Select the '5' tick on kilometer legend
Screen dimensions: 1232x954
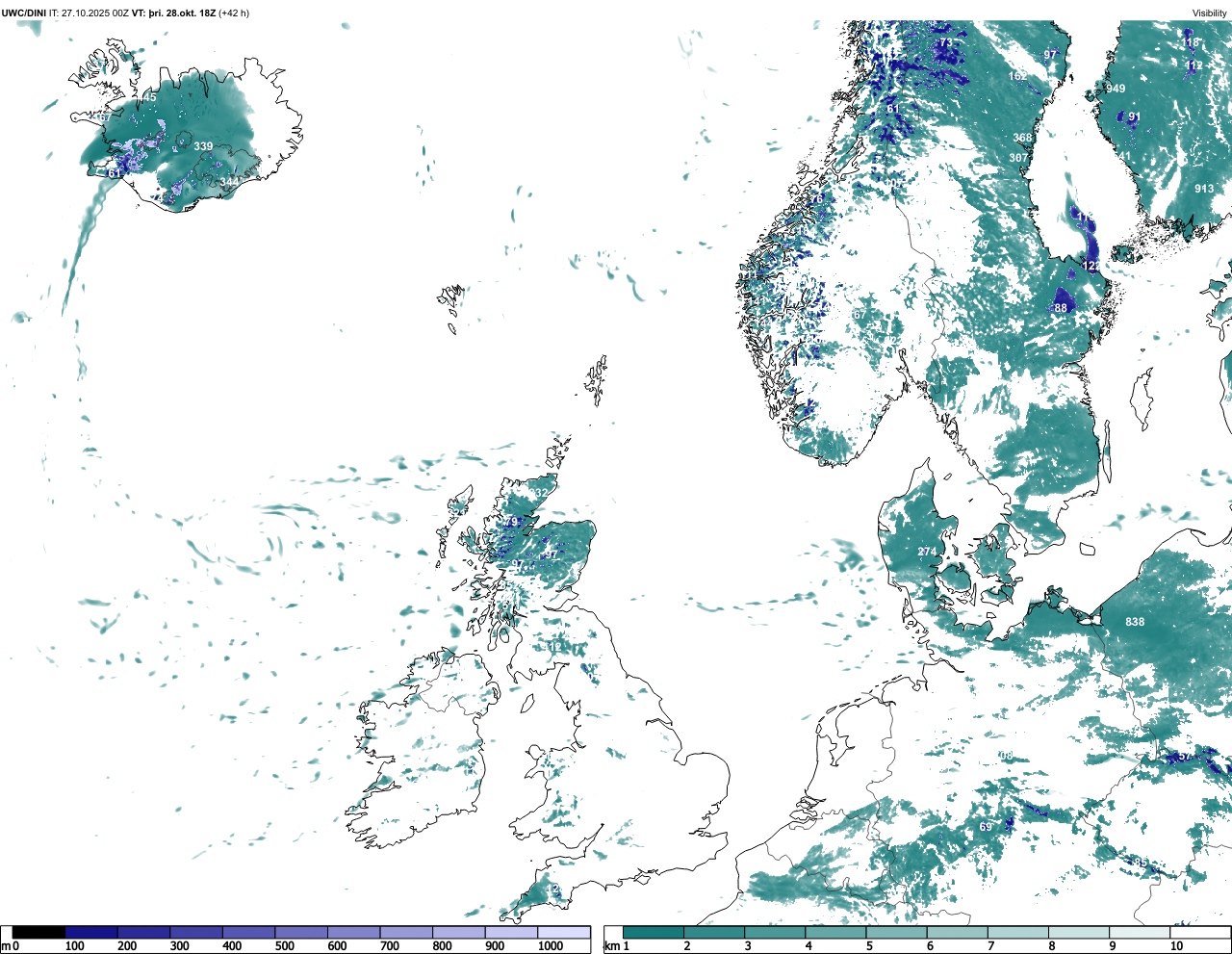[870, 946]
